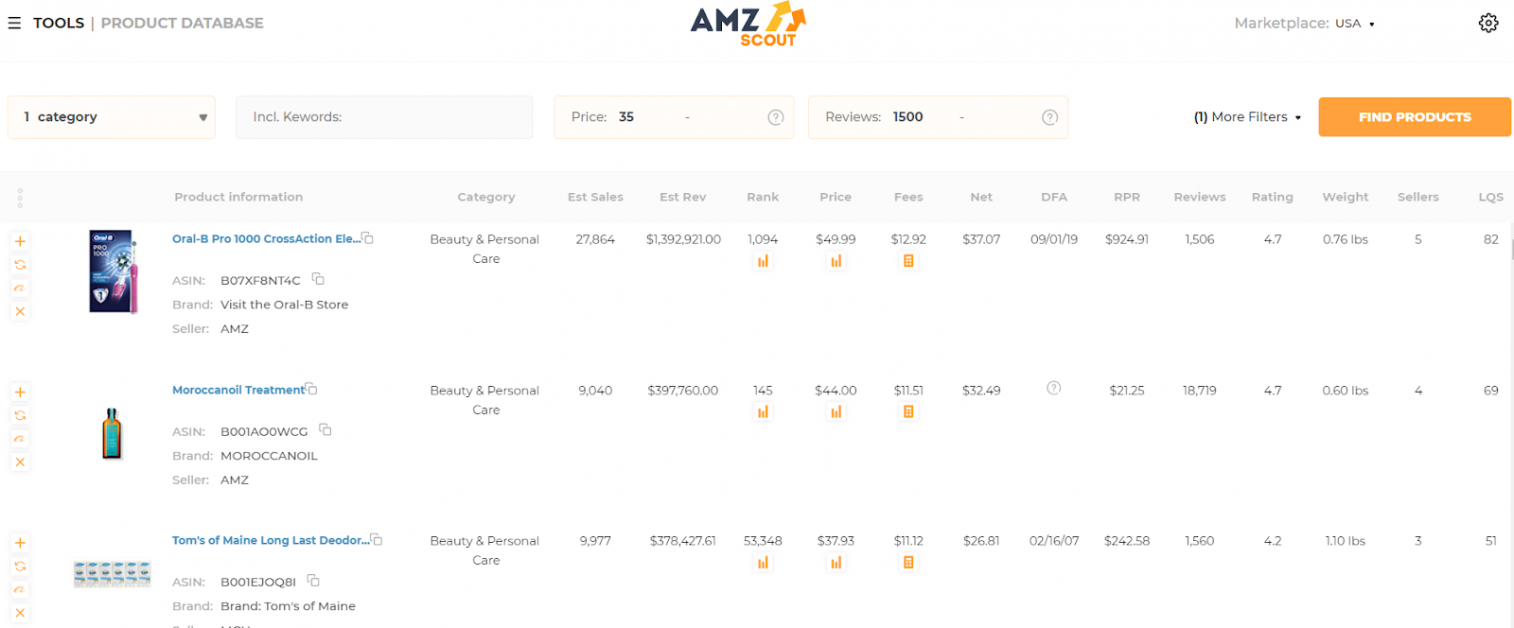Screen dimensions: 1514x628
Task: Click the help icon in Price filter
Action: (775, 117)
